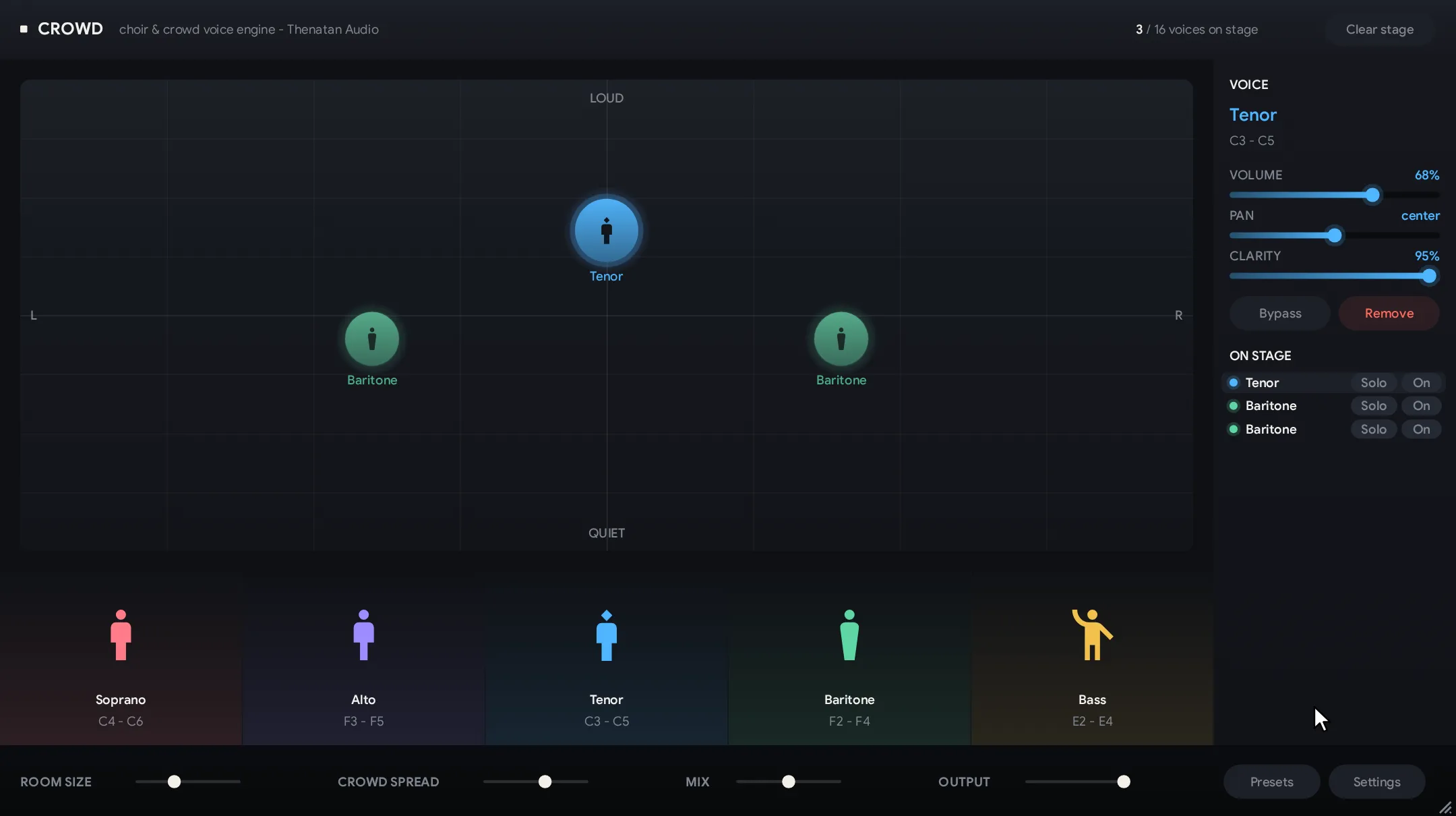Open the Presets menu
Image resolution: width=1456 pixels, height=816 pixels.
[1271, 782]
